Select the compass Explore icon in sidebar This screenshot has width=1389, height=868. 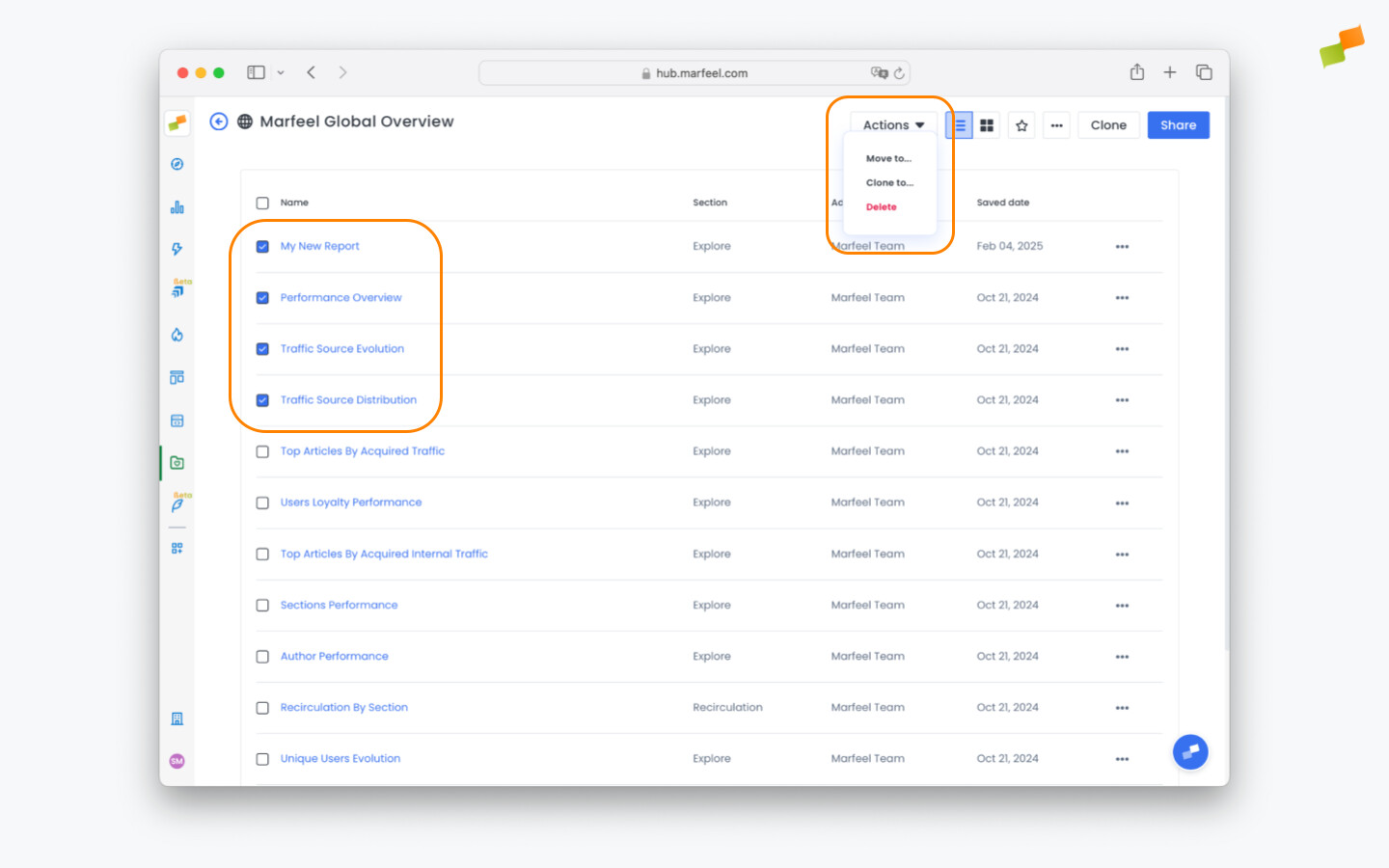tap(177, 164)
